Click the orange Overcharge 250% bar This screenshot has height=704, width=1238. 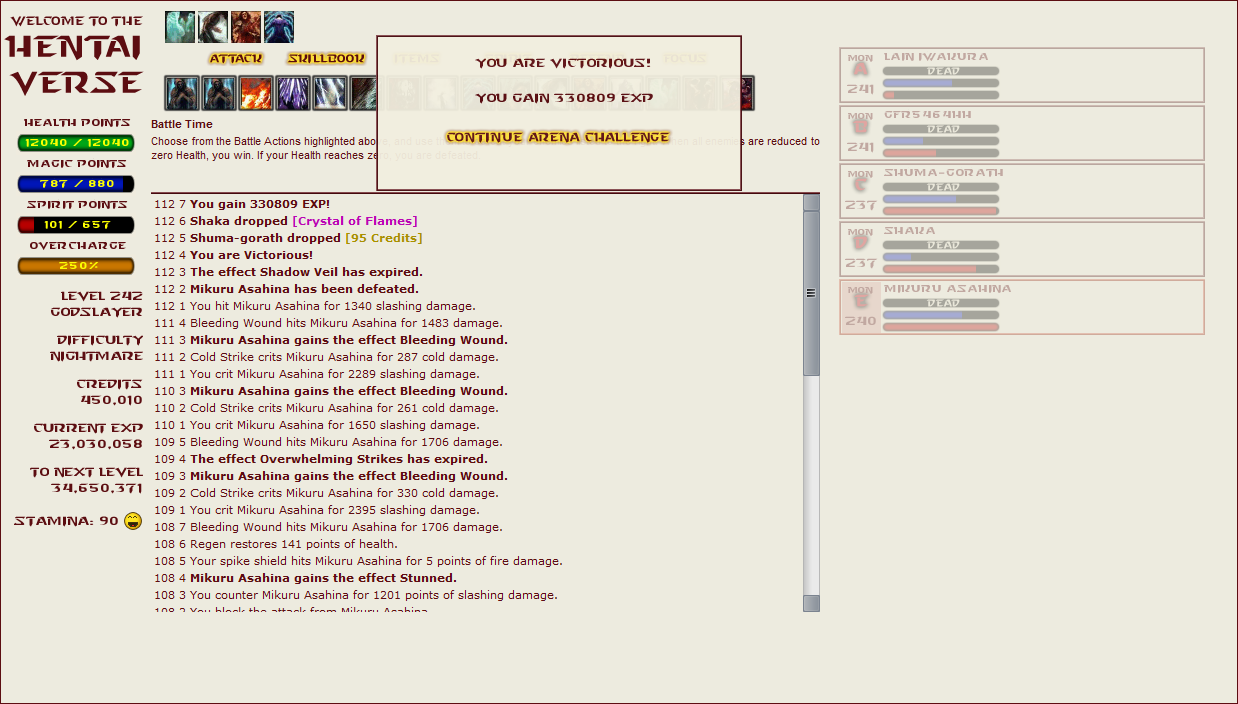click(x=76, y=266)
